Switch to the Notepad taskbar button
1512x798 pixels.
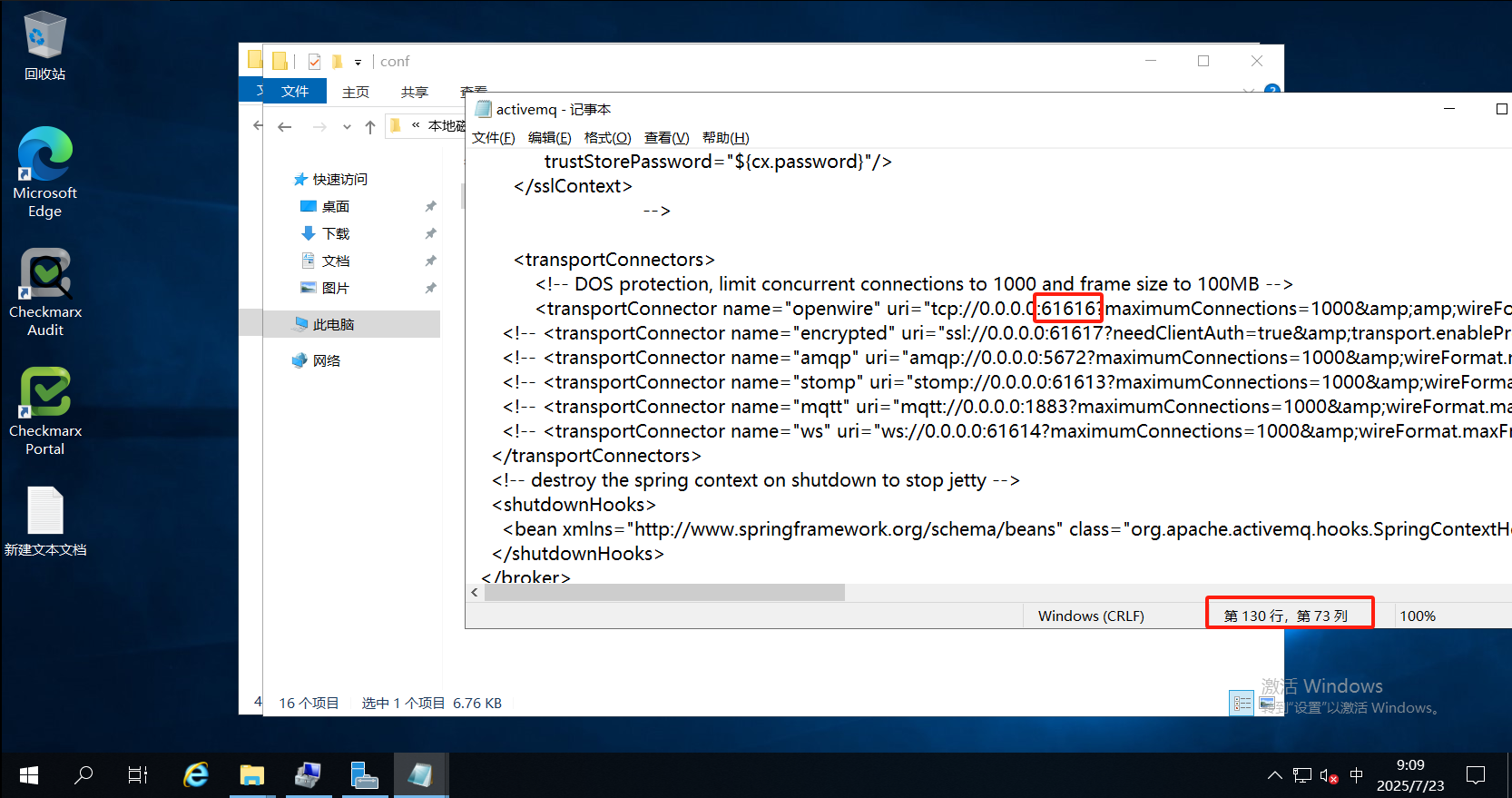[420, 775]
